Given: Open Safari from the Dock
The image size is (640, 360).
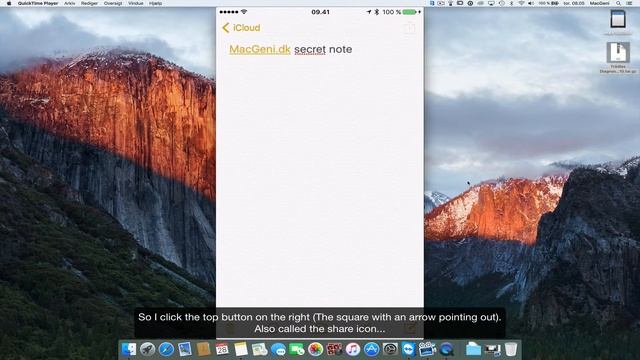Looking at the screenshot, I should (166, 349).
